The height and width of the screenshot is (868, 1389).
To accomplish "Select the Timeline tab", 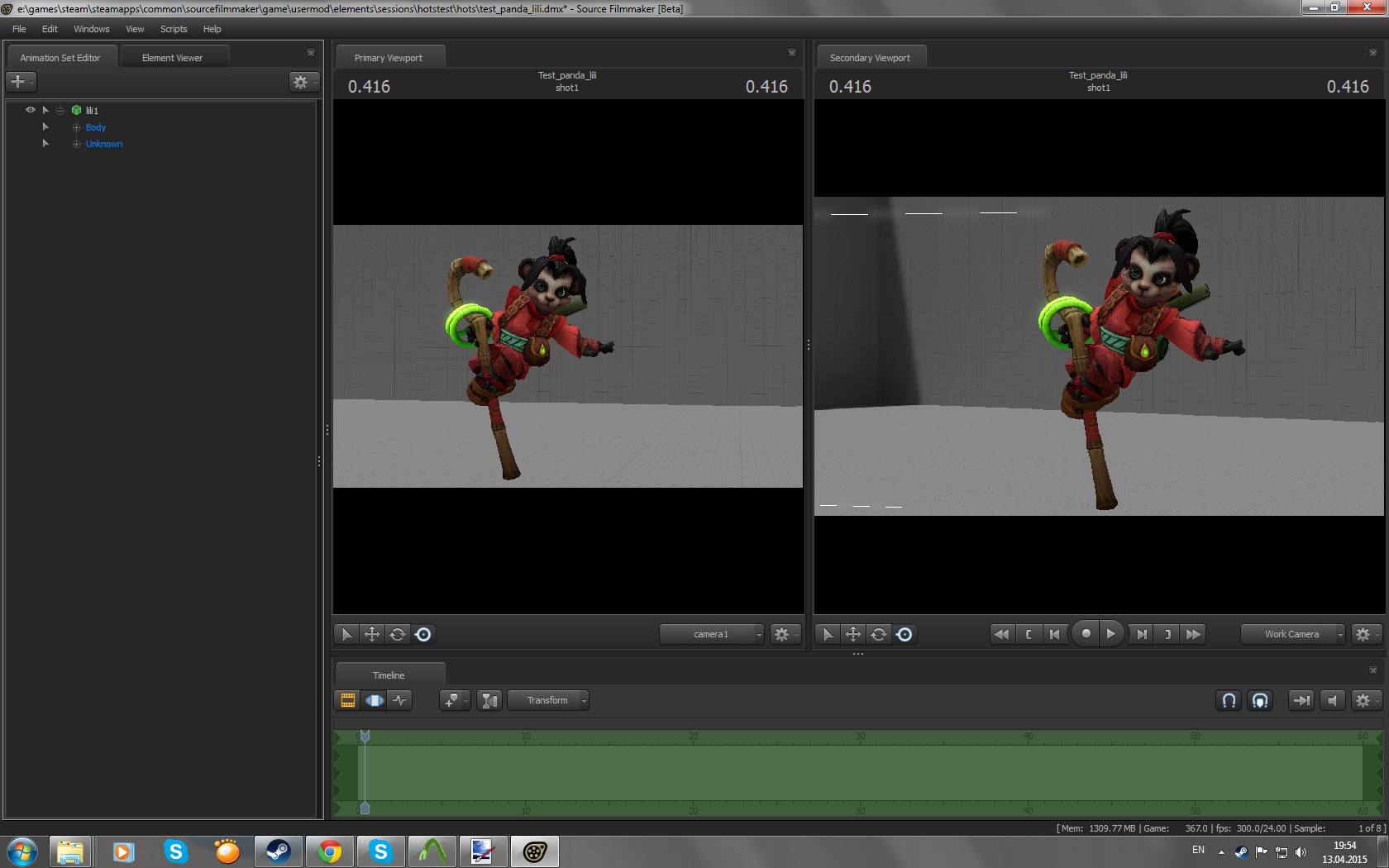I will click(389, 675).
